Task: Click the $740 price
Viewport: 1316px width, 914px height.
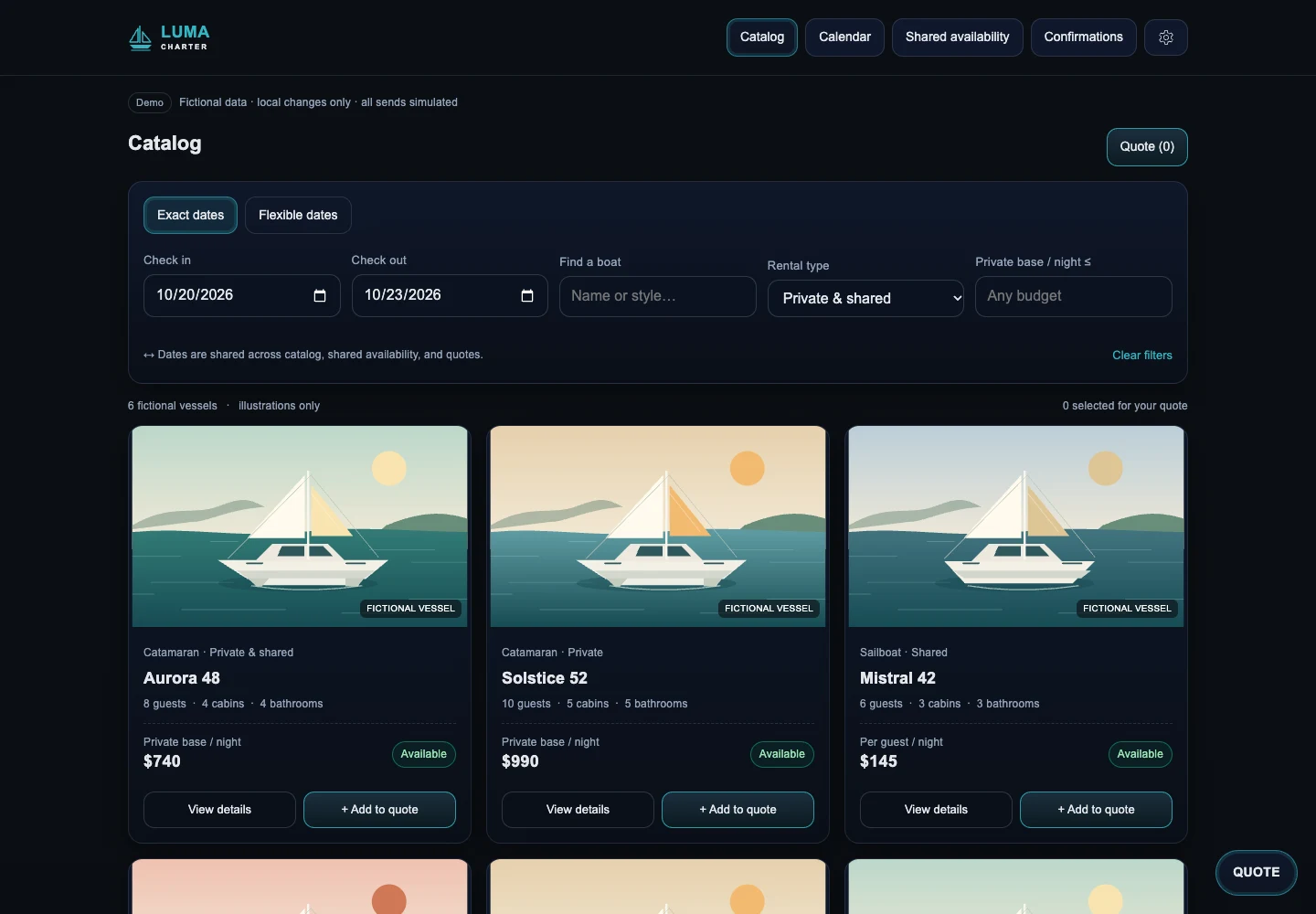Action: coord(162,761)
